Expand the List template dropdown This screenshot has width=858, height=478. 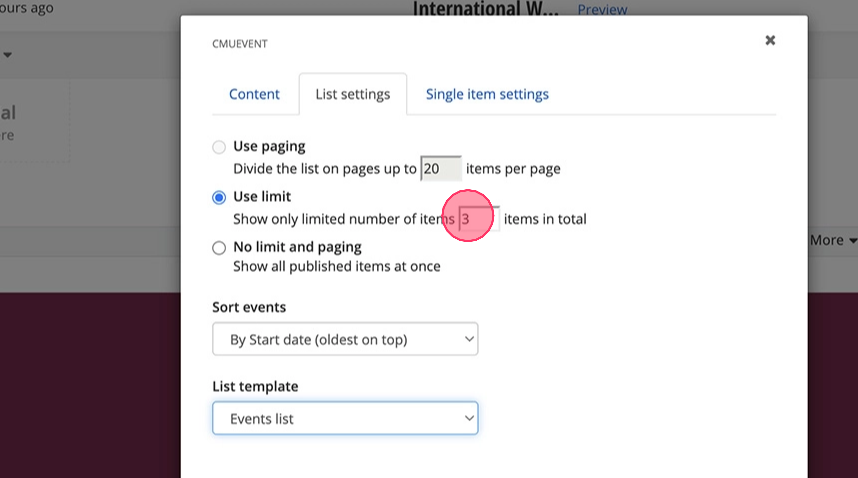tap(345, 419)
